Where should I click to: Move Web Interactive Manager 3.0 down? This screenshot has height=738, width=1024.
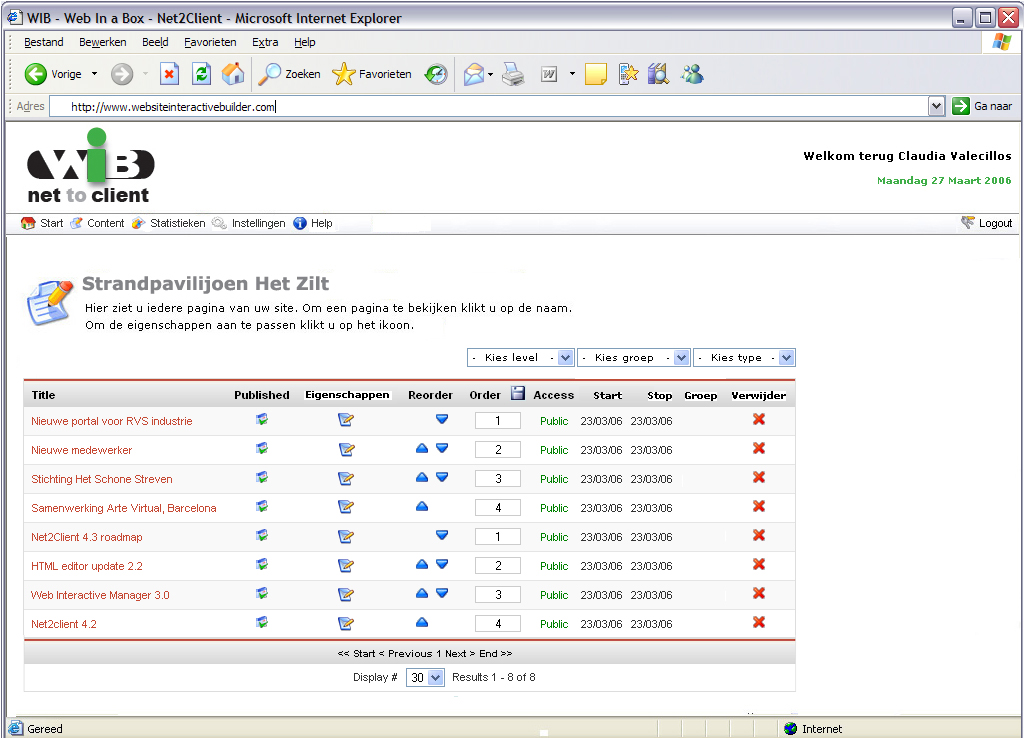[x=442, y=593]
